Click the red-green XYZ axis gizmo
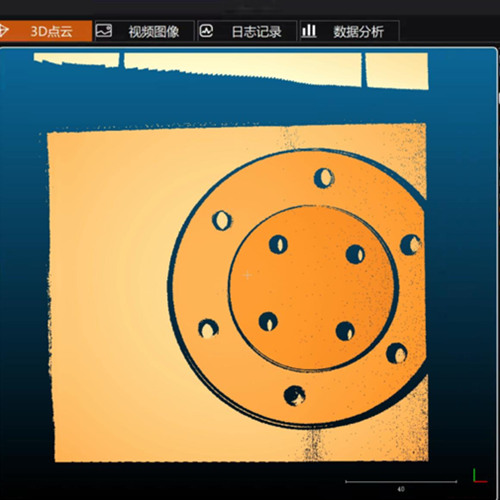 click(480, 475)
